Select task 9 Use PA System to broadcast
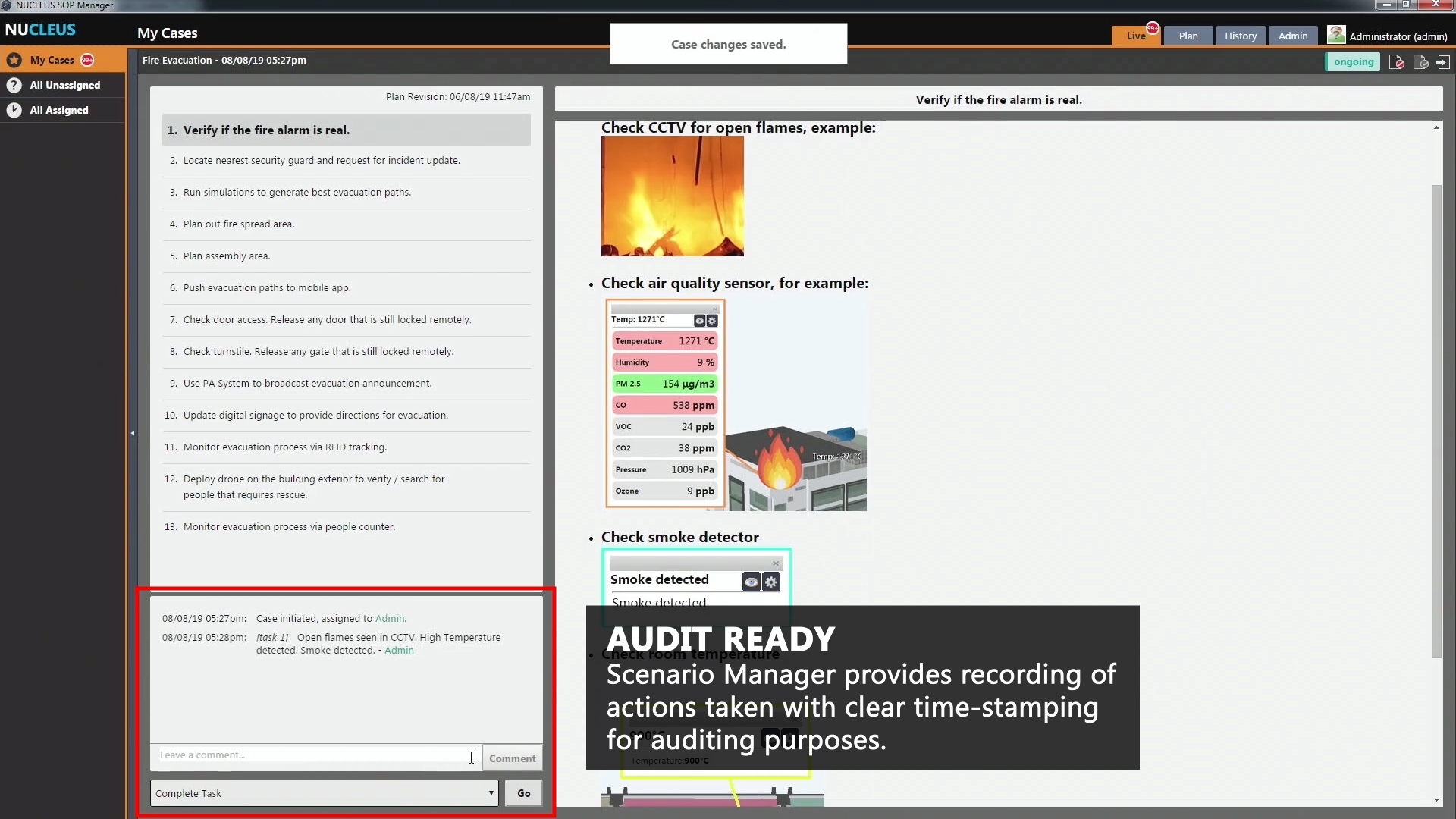 click(346, 384)
